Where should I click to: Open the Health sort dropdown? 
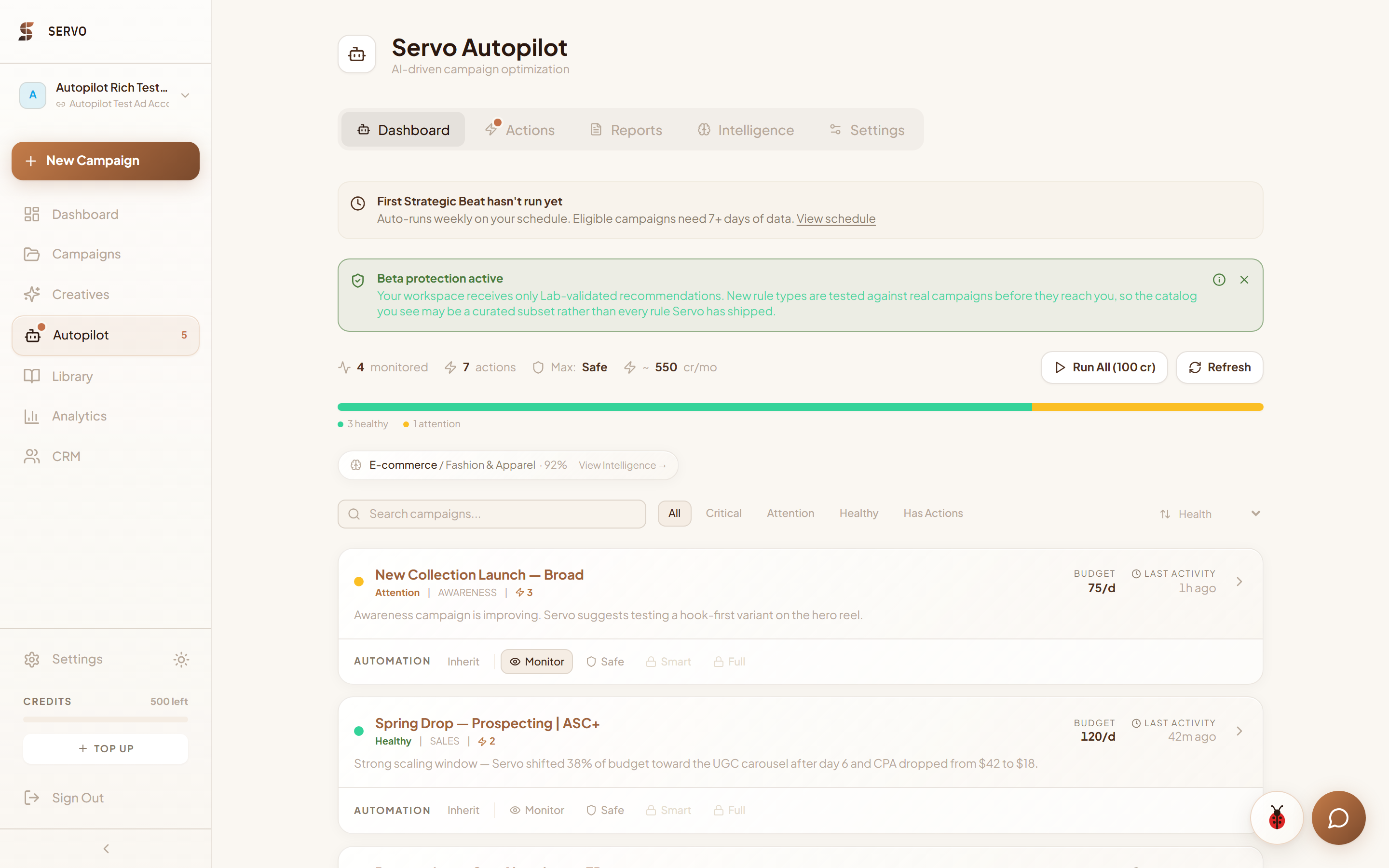click(1210, 514)
